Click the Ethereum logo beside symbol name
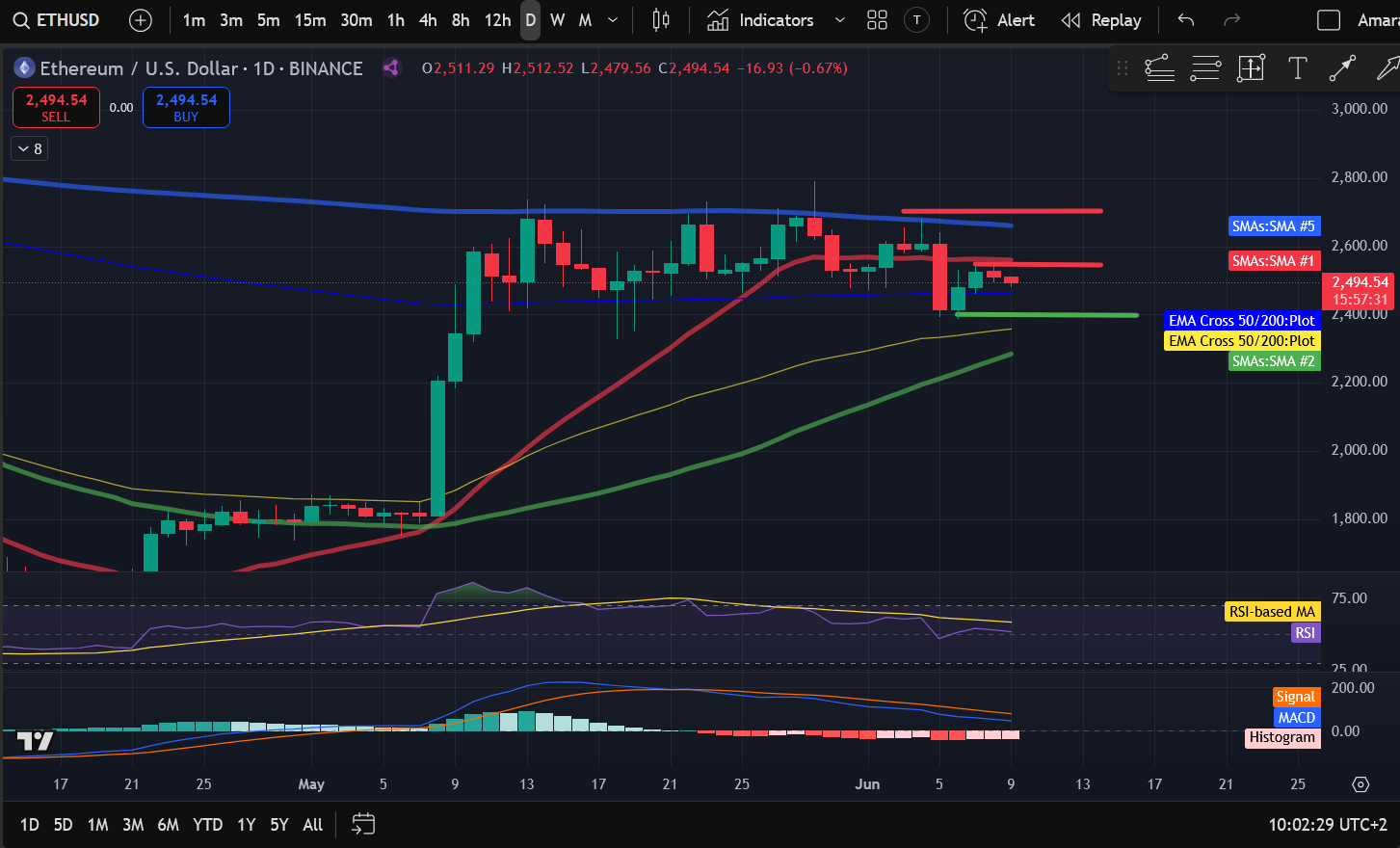Image resolution: width=1400 pixels, height=848 pixels. tap(23, 68)
